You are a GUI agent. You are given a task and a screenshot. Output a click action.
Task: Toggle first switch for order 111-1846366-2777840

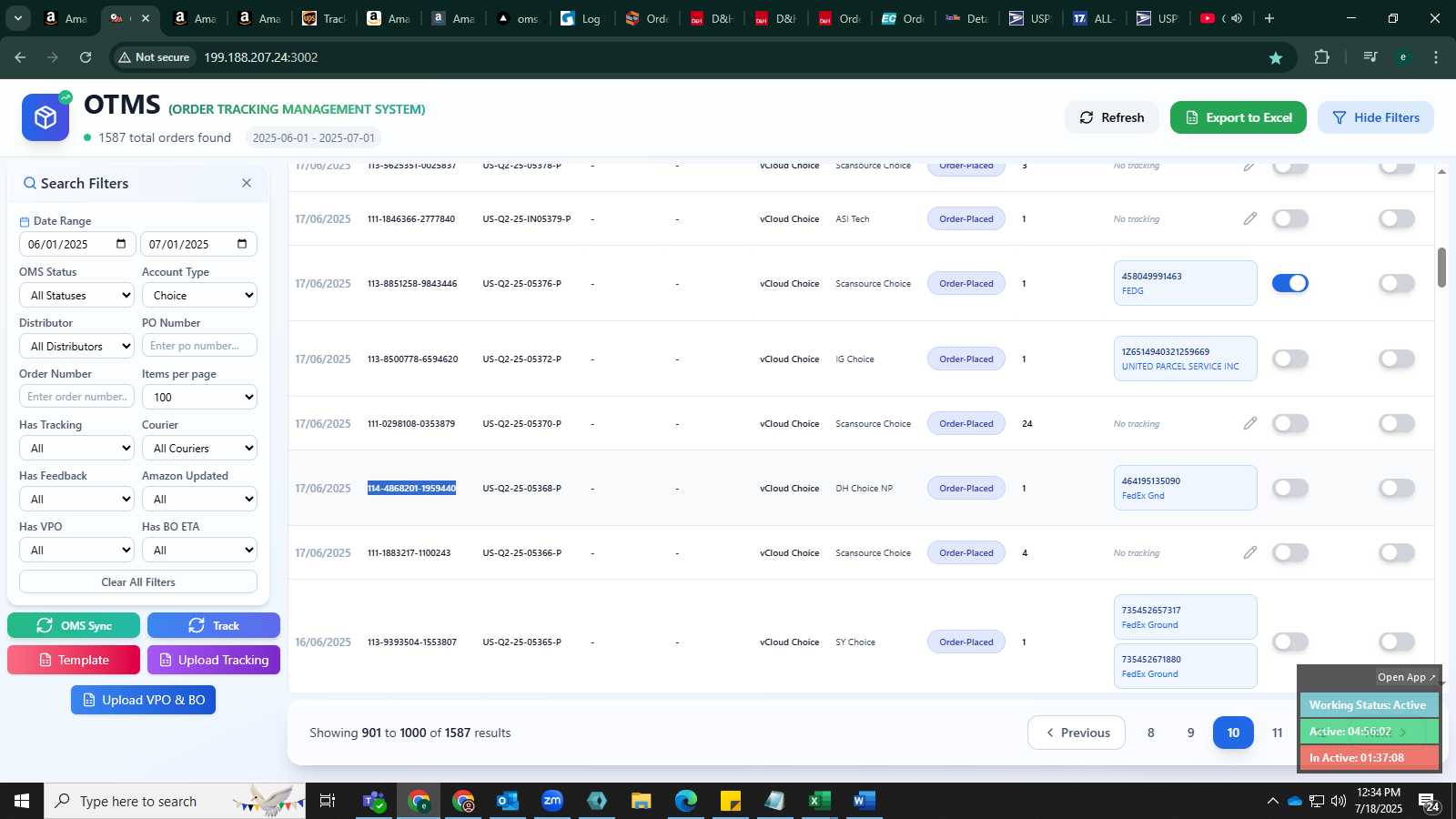pyautogui.click(x=1290, y=218)
